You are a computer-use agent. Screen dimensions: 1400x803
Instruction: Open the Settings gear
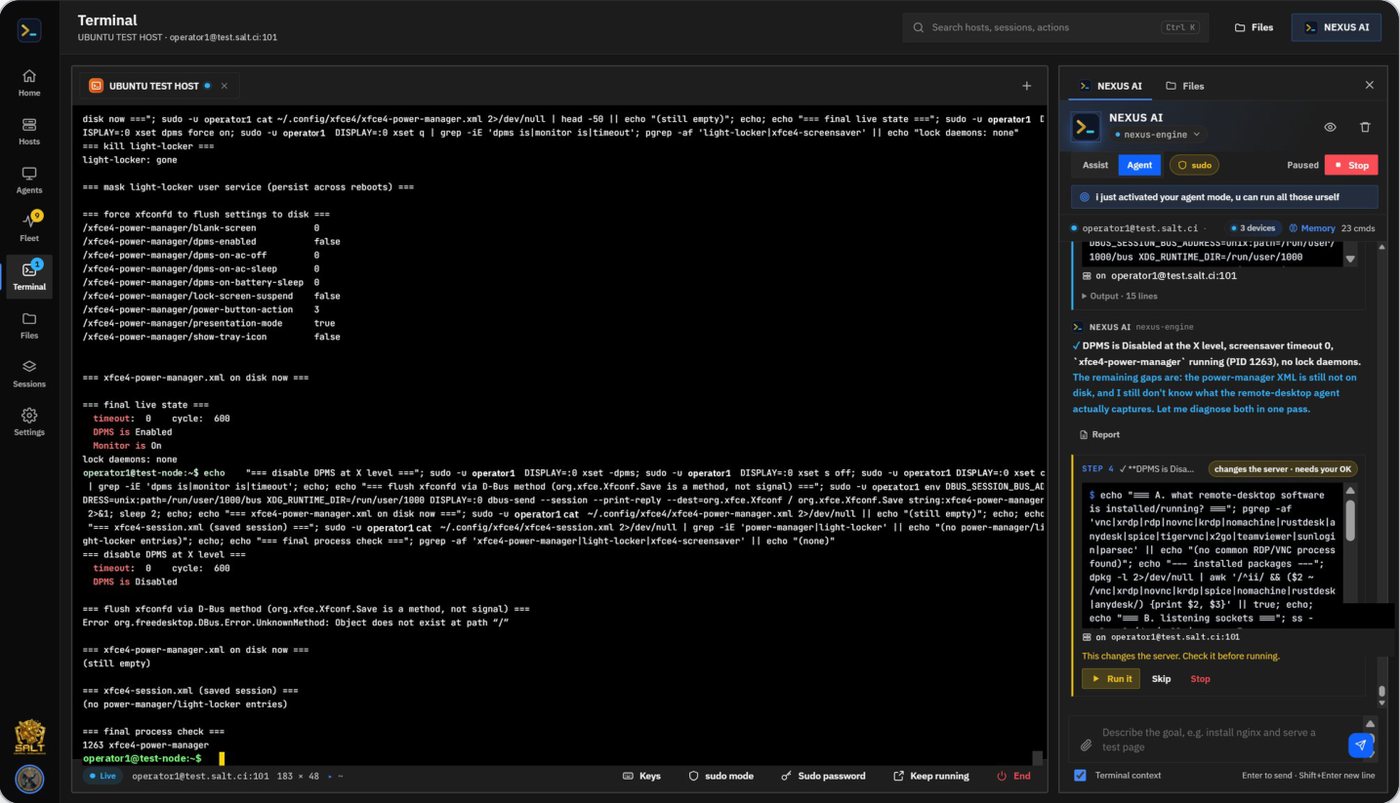(x=29, y=422)
